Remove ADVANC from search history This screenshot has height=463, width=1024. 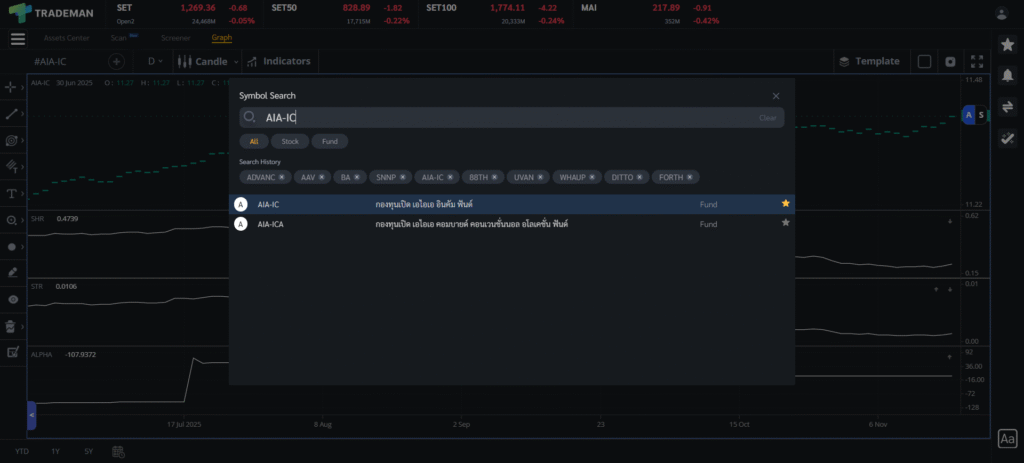pos(282,177)
